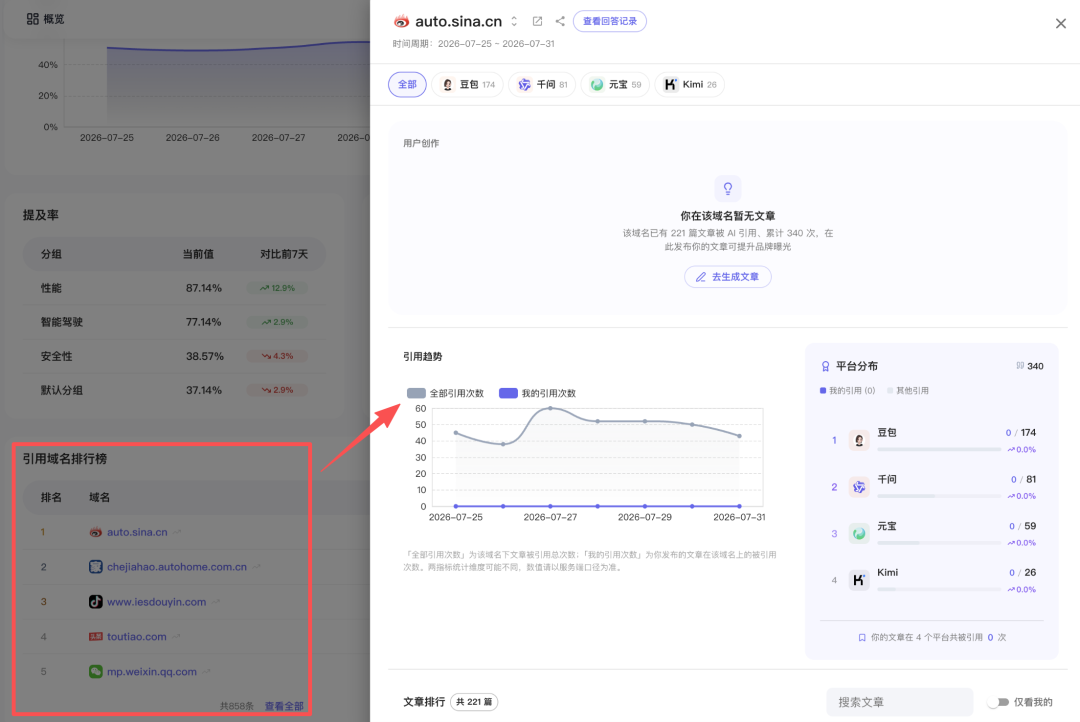1080x722 pixels.
Task: Click the 概览 grid icon
Action: click(32, 19)
